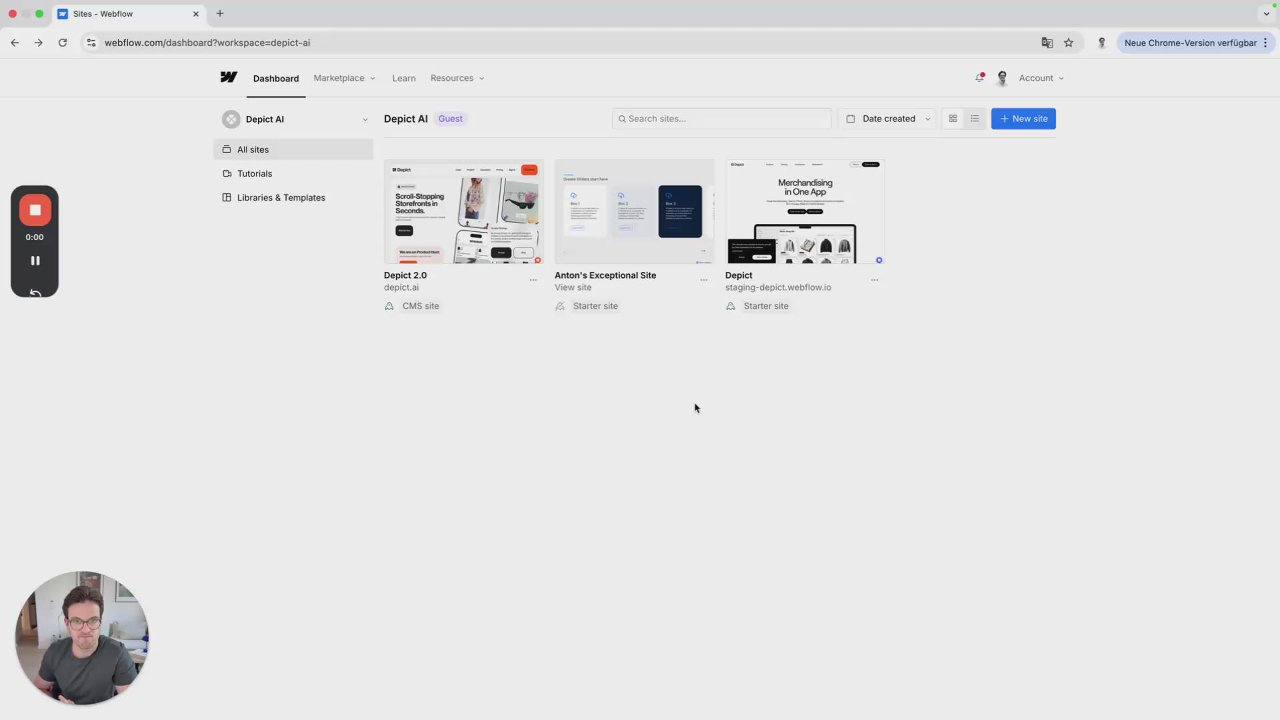
Task: Click the Anton's Exceptional Site title
Action: tap(605, 275)
